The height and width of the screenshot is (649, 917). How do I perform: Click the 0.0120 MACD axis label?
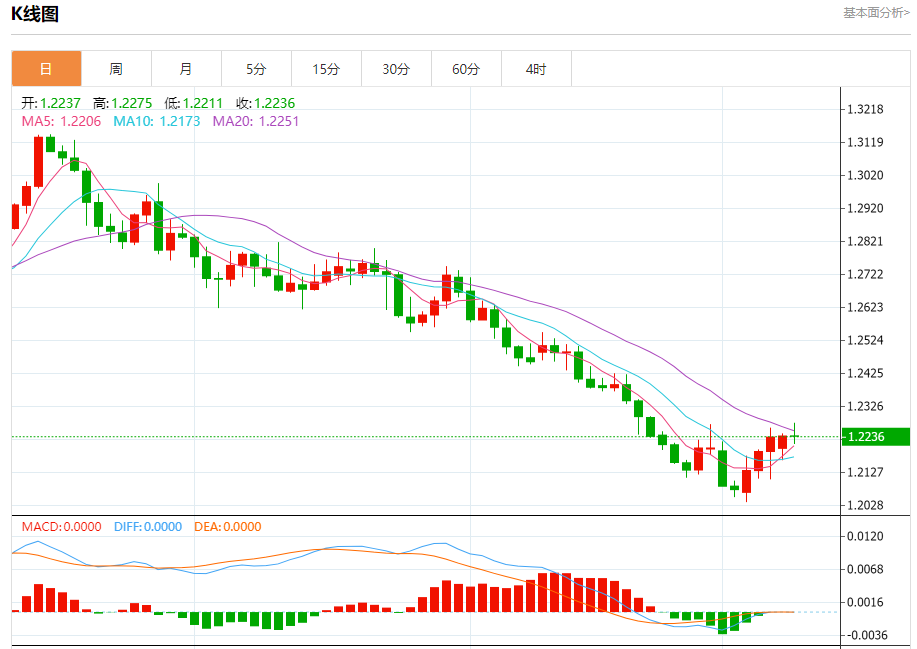pyautogui.click(x=866, y=536)
